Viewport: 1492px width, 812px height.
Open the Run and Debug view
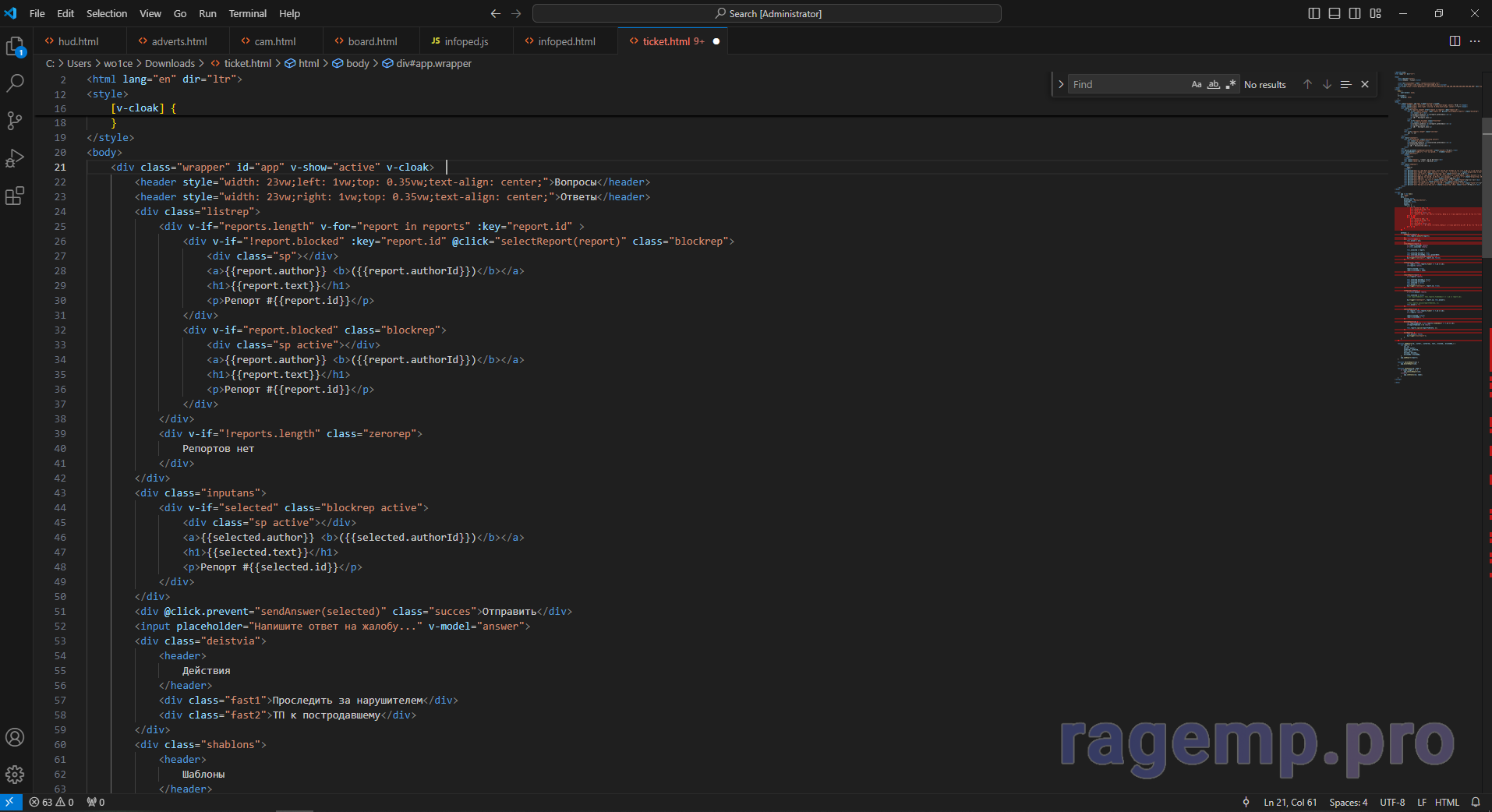(15, 158)
